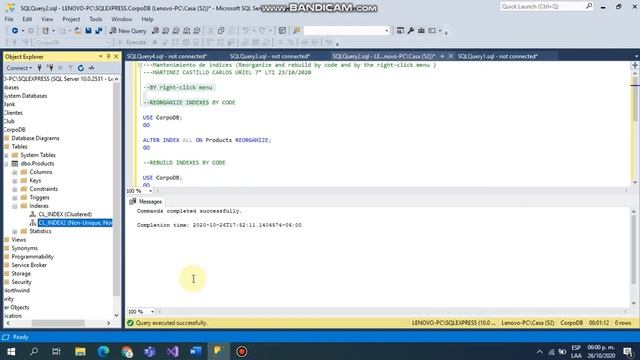Screen dimensions: 640x360
Task: Click the Connect plug icon in Object Explorer
Action: [x=40, y=68]
